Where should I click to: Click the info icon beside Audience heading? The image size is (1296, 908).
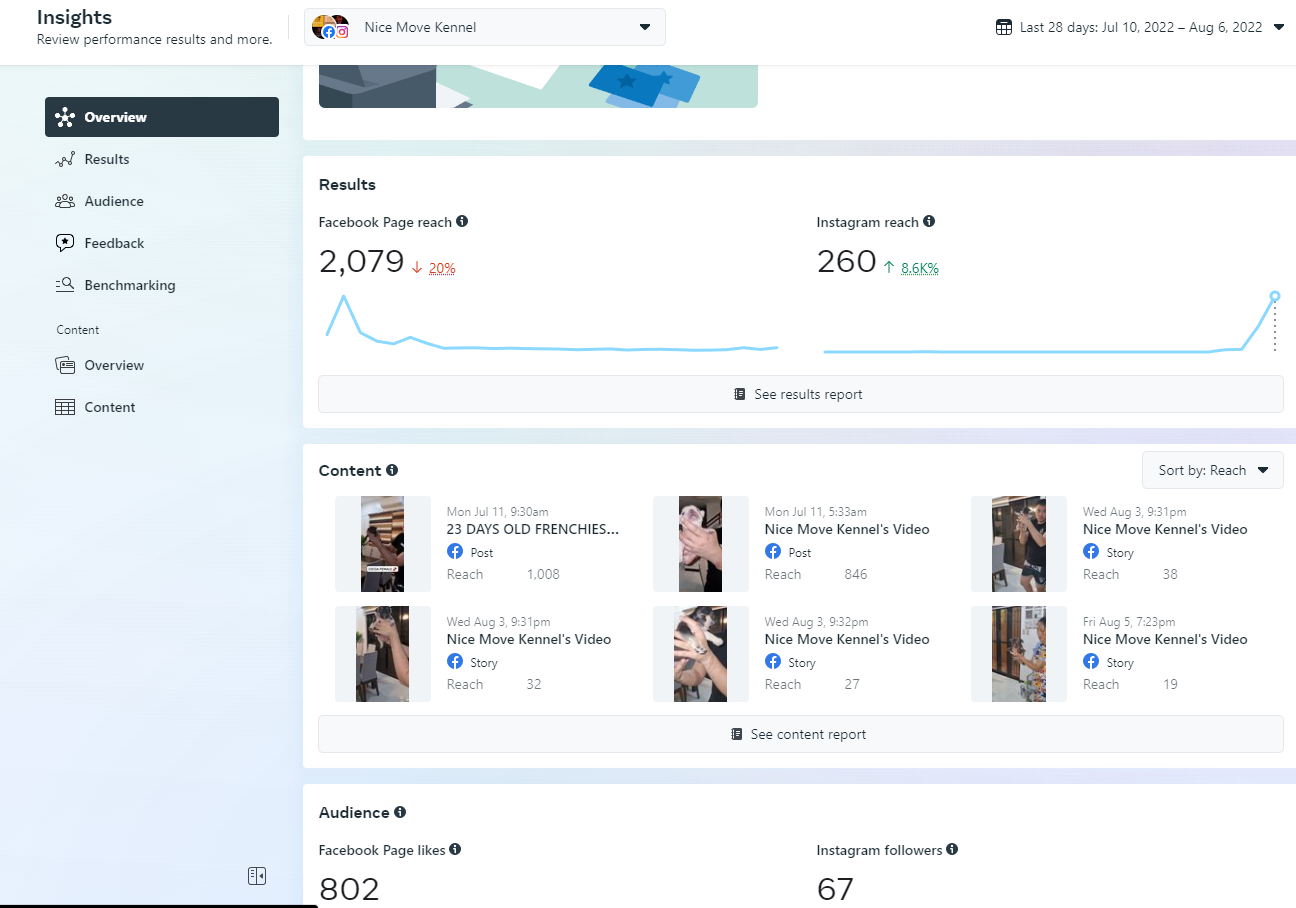tap(400, 812)
